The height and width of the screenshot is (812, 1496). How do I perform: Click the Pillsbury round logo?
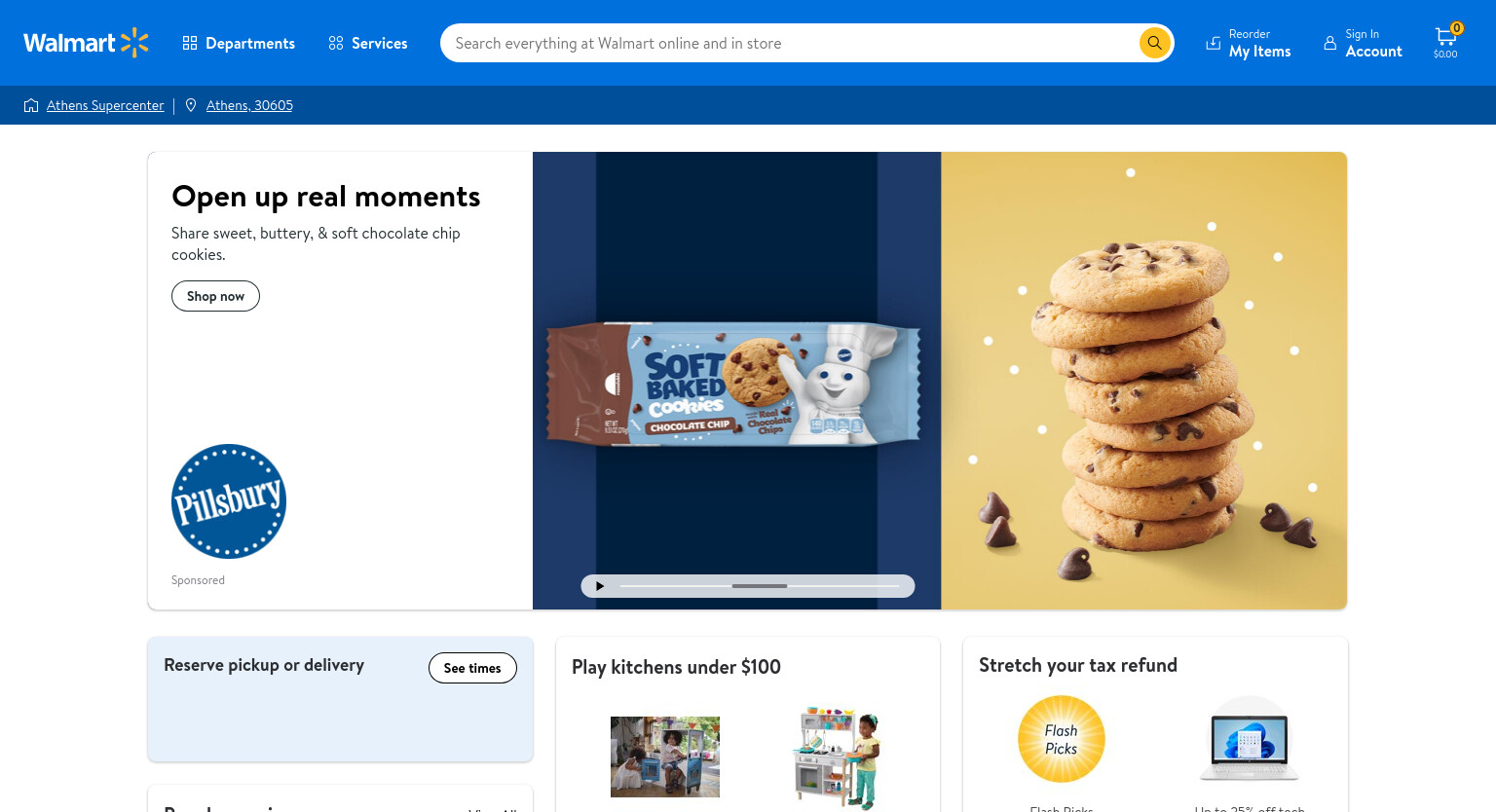click(229, 501)
